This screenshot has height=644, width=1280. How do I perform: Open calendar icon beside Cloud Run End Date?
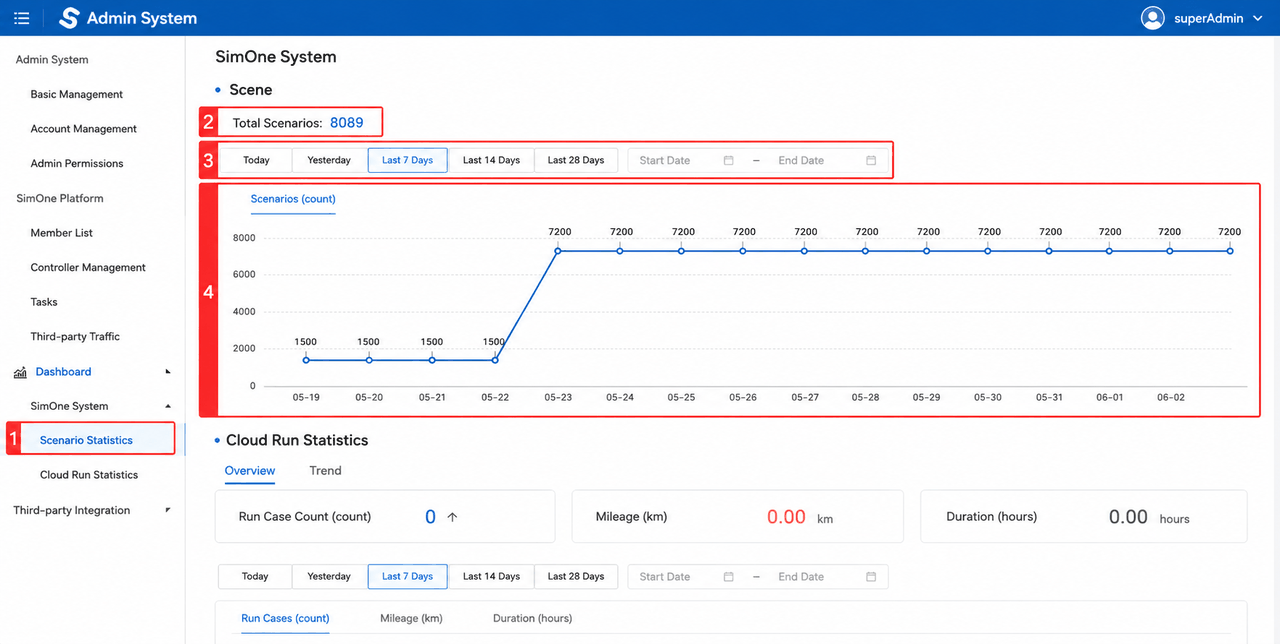(871, 577)
